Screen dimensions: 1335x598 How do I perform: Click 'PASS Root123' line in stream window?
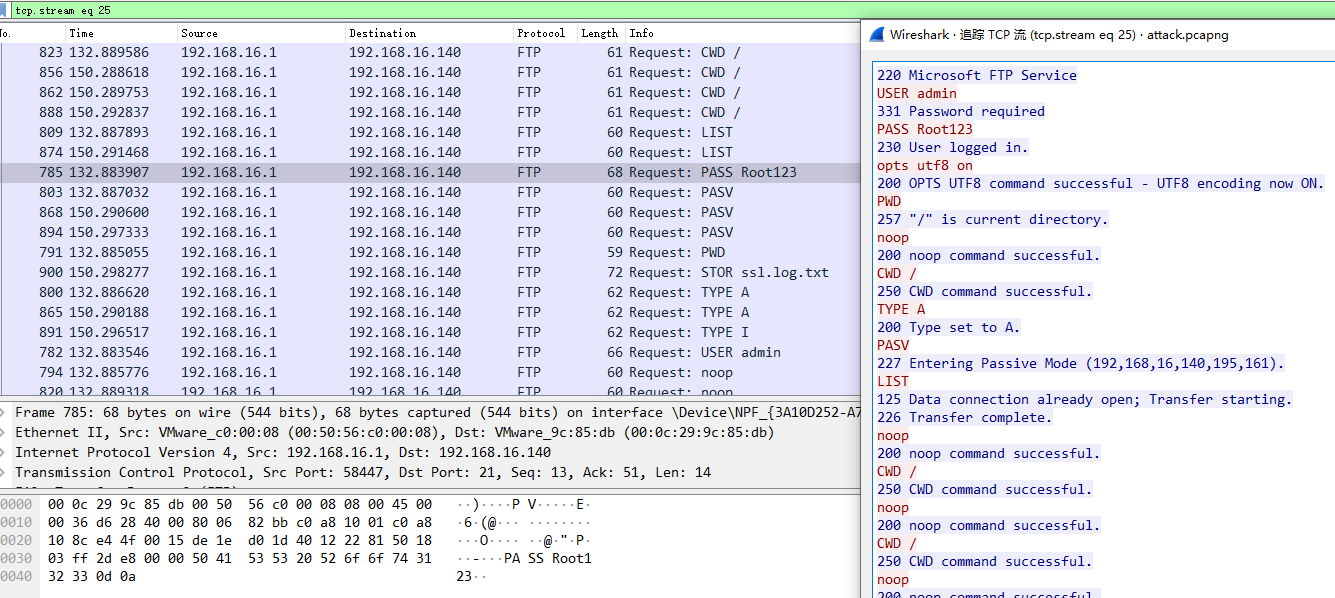pos(925,129)
